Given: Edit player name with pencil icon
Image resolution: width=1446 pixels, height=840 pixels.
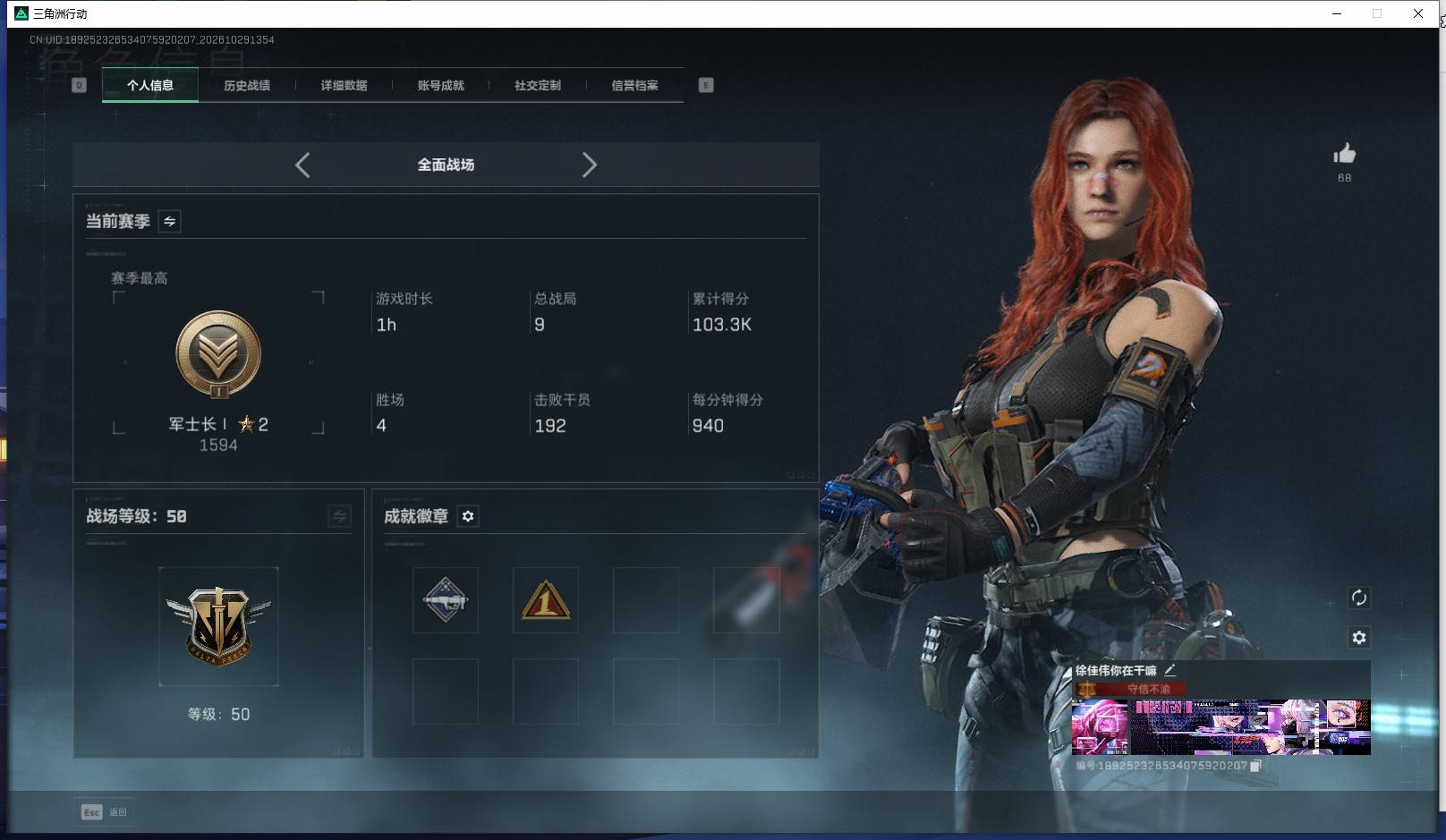Looking at the screenshot, I should click(1170, 670).
